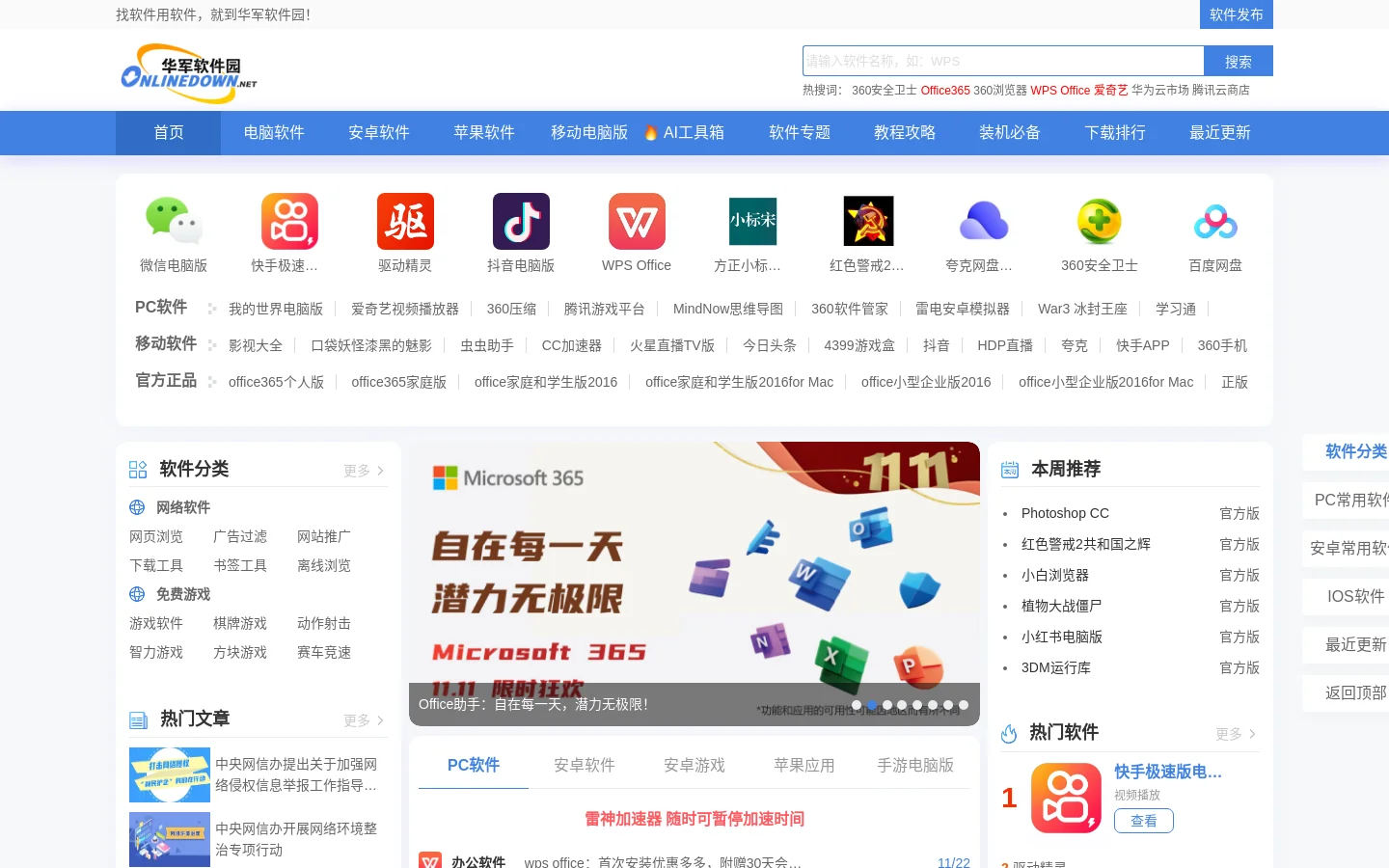Click the software name search field
This screenshot has width=1389, height=868.
(x=1003, y=61)
